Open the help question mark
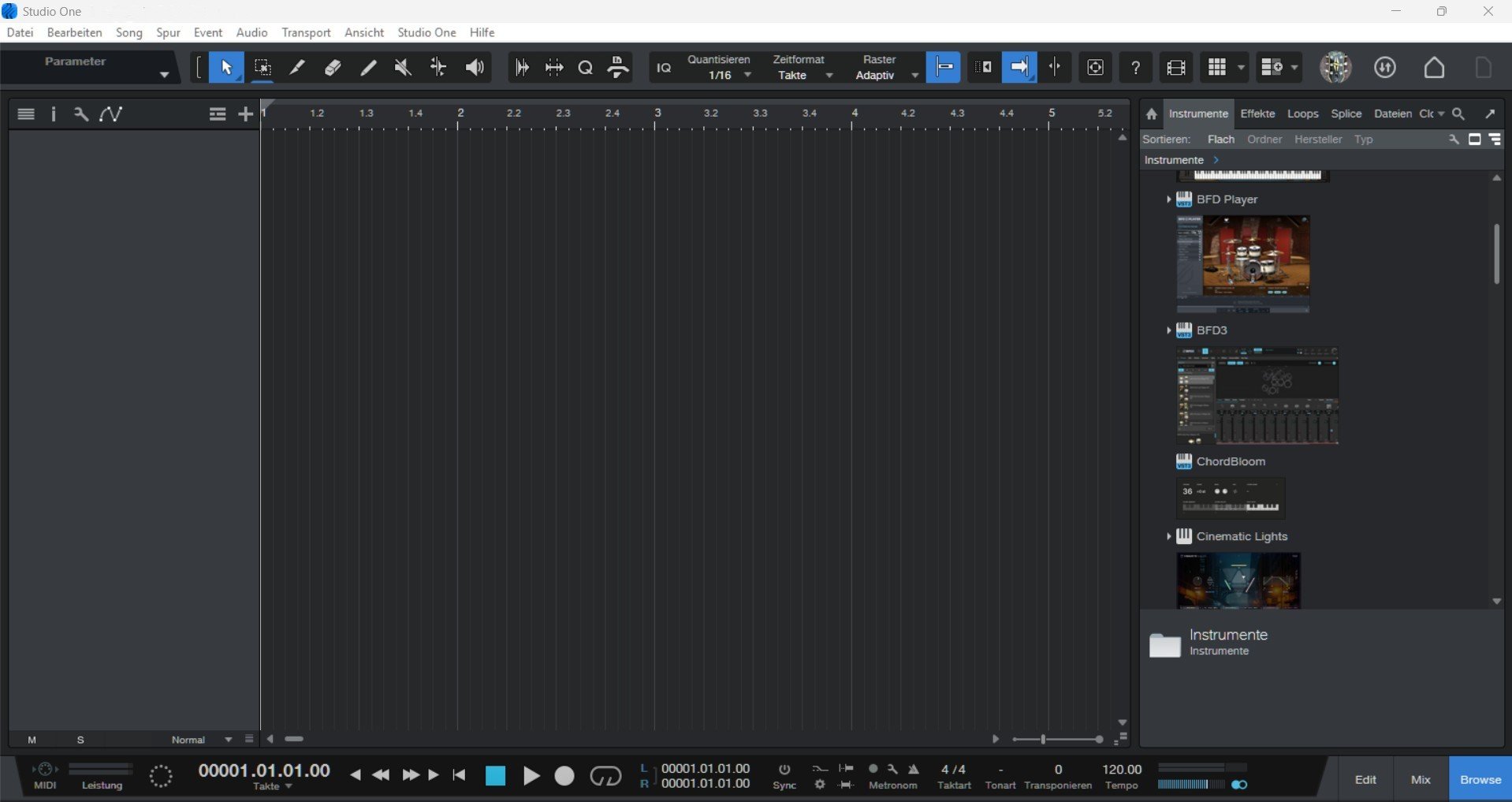 click(x=1135, y=68)
